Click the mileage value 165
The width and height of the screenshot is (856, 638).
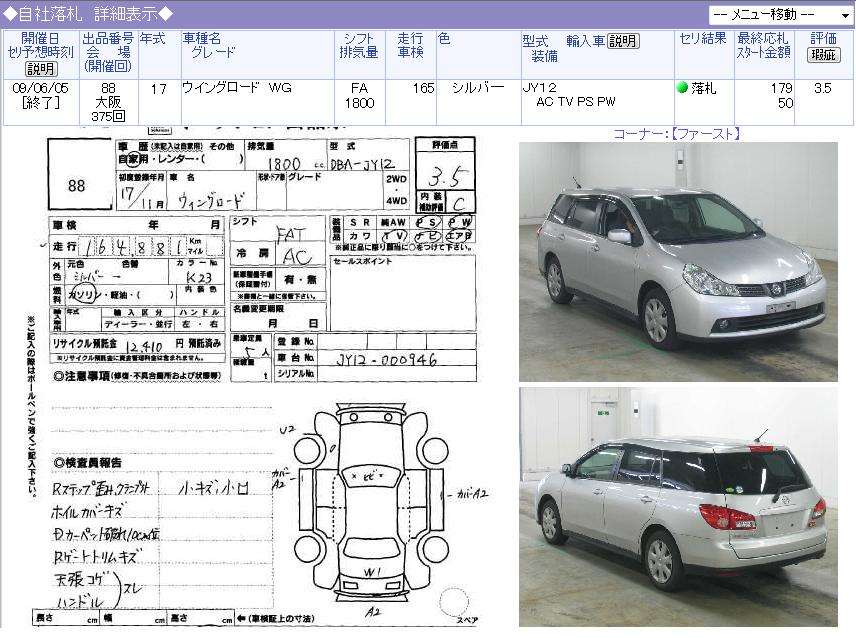[424, 88]
